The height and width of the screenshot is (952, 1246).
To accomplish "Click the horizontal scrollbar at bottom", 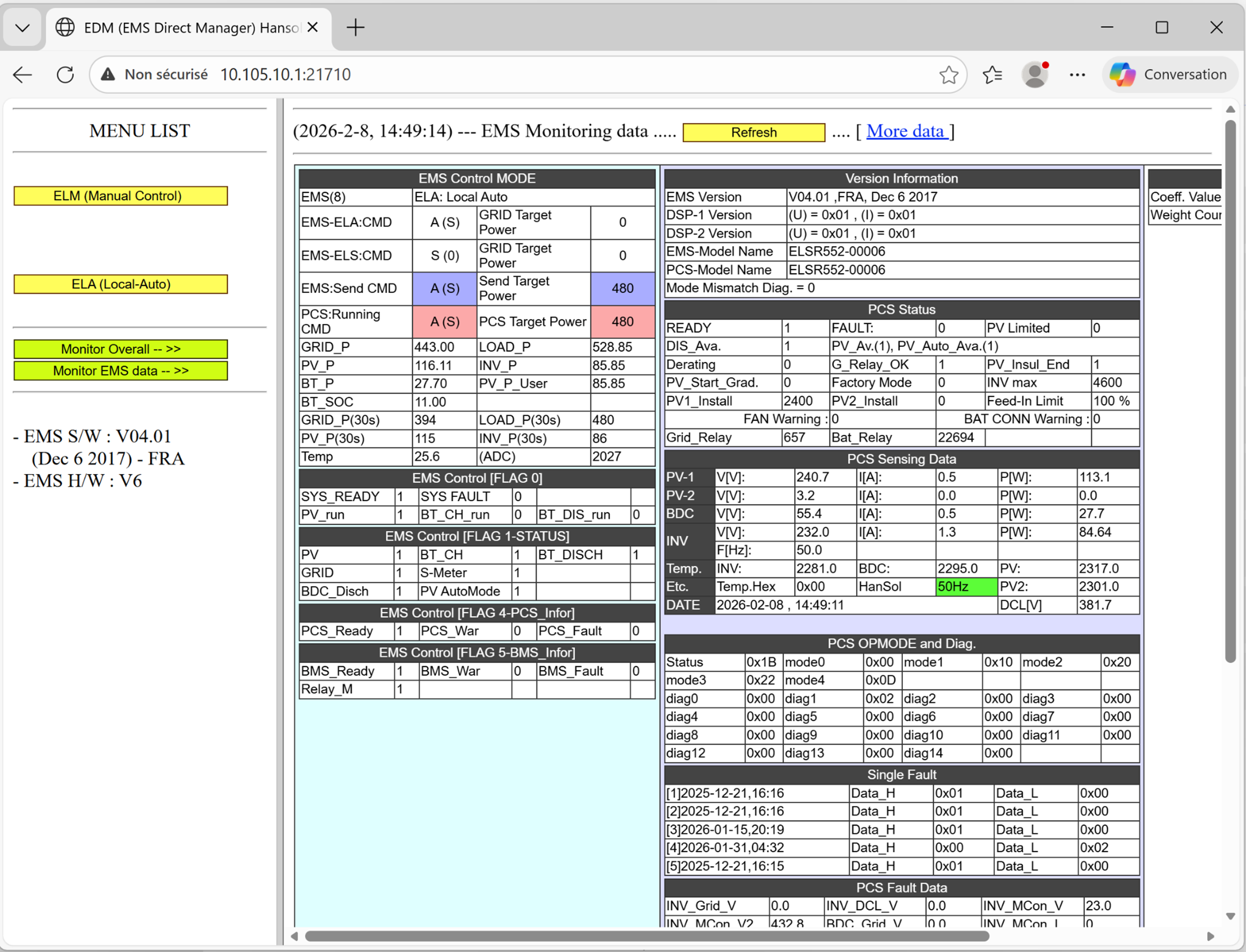I will [x=646, y=936].
